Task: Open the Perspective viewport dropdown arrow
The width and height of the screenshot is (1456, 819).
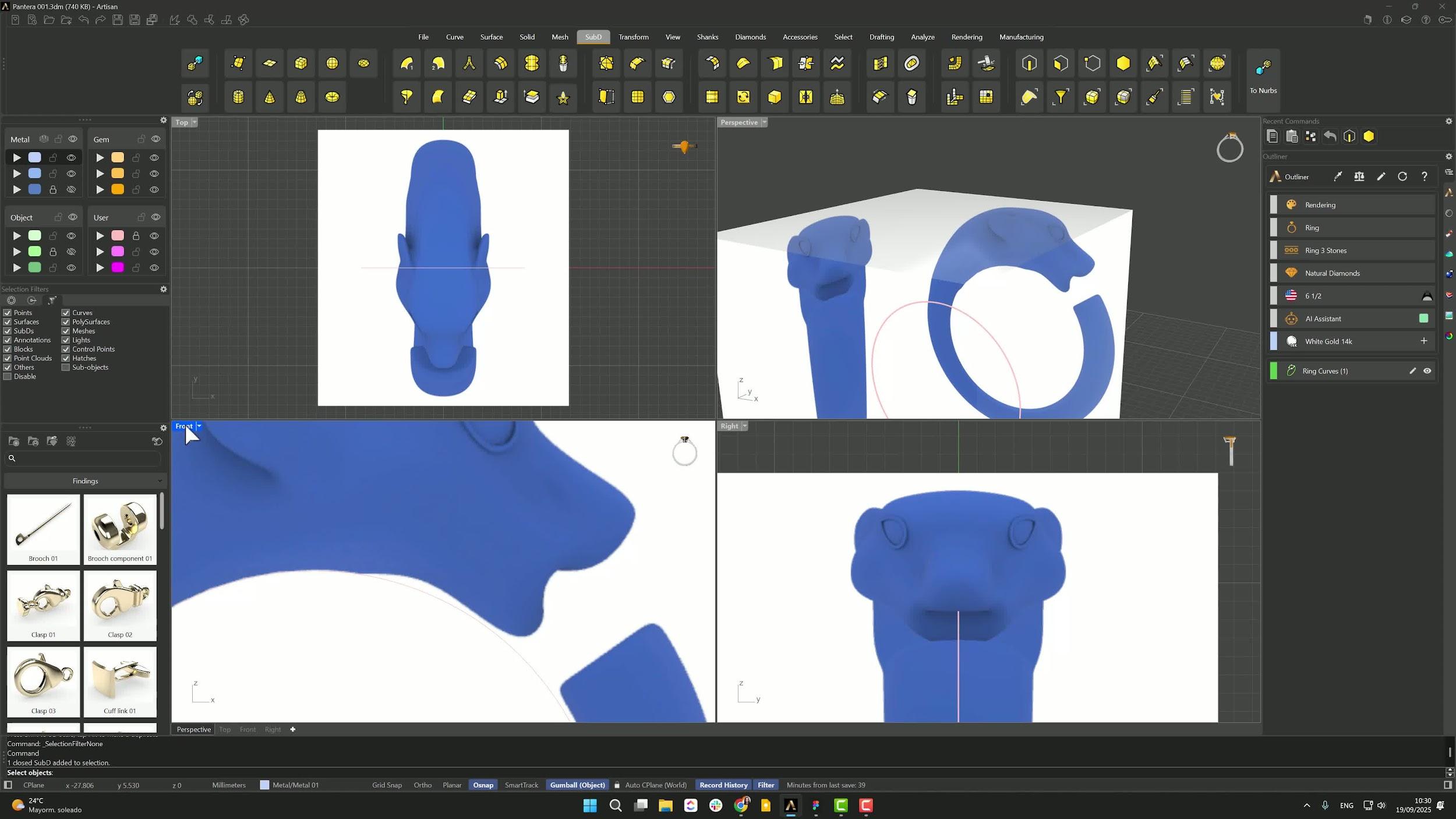Action: (x=764, y=122)
